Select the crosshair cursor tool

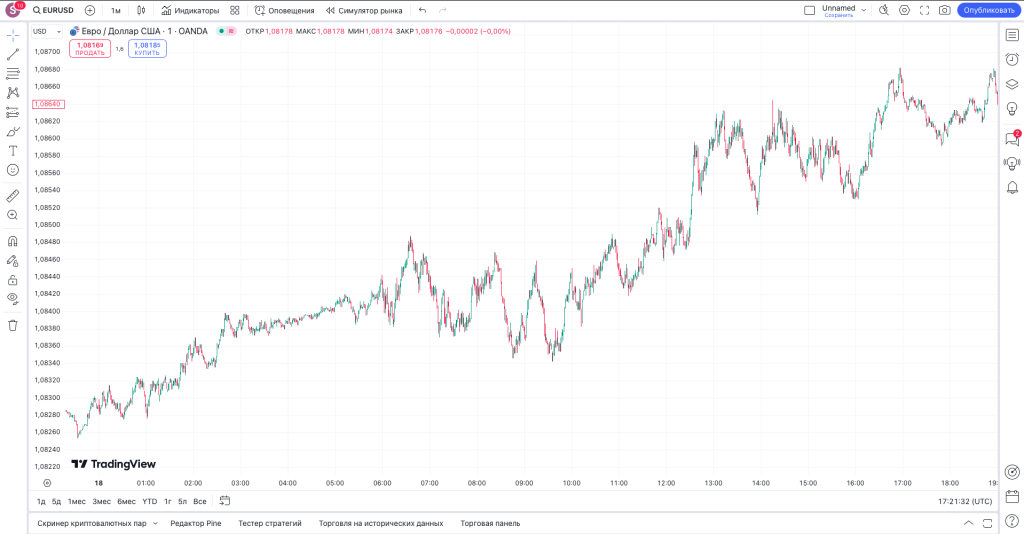12,35
